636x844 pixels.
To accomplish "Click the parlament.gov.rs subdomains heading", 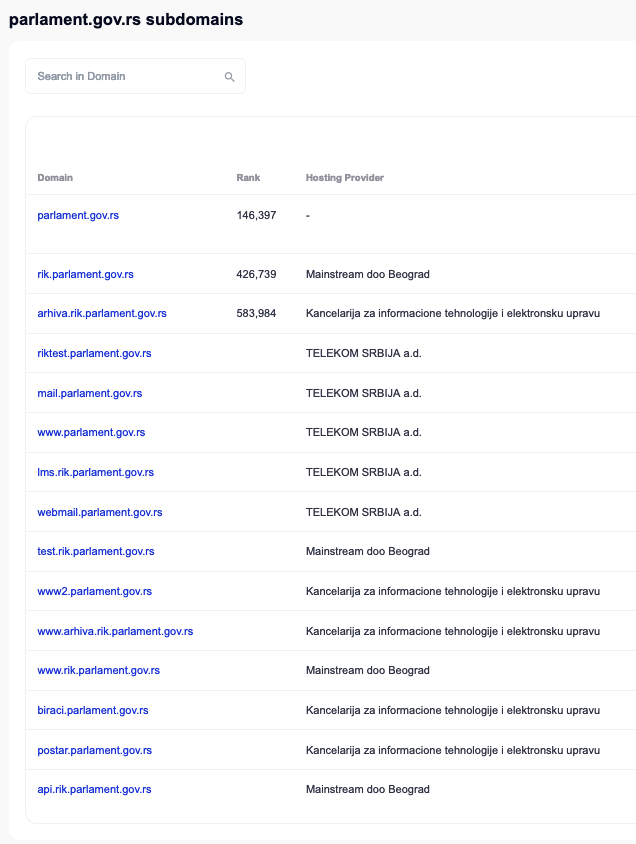I will coord(126,19).
